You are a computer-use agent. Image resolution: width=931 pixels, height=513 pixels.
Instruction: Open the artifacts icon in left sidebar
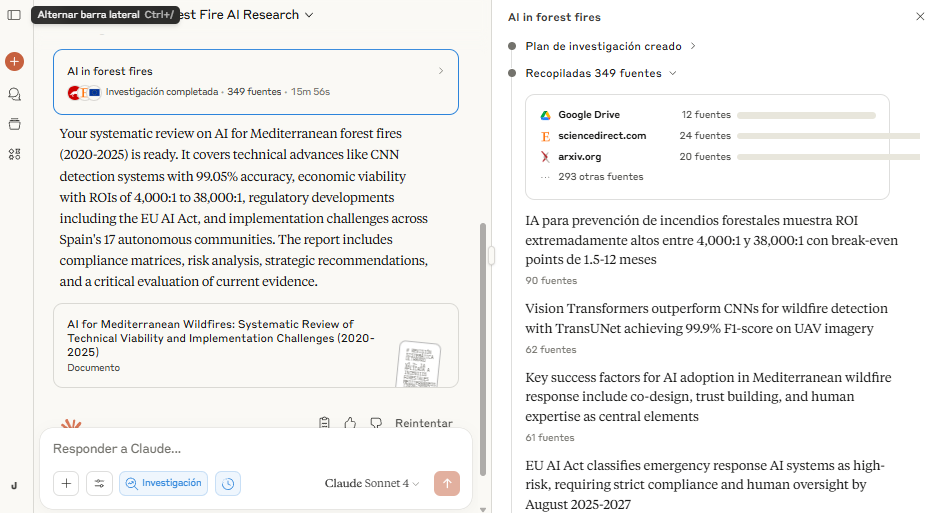[14, 154]
